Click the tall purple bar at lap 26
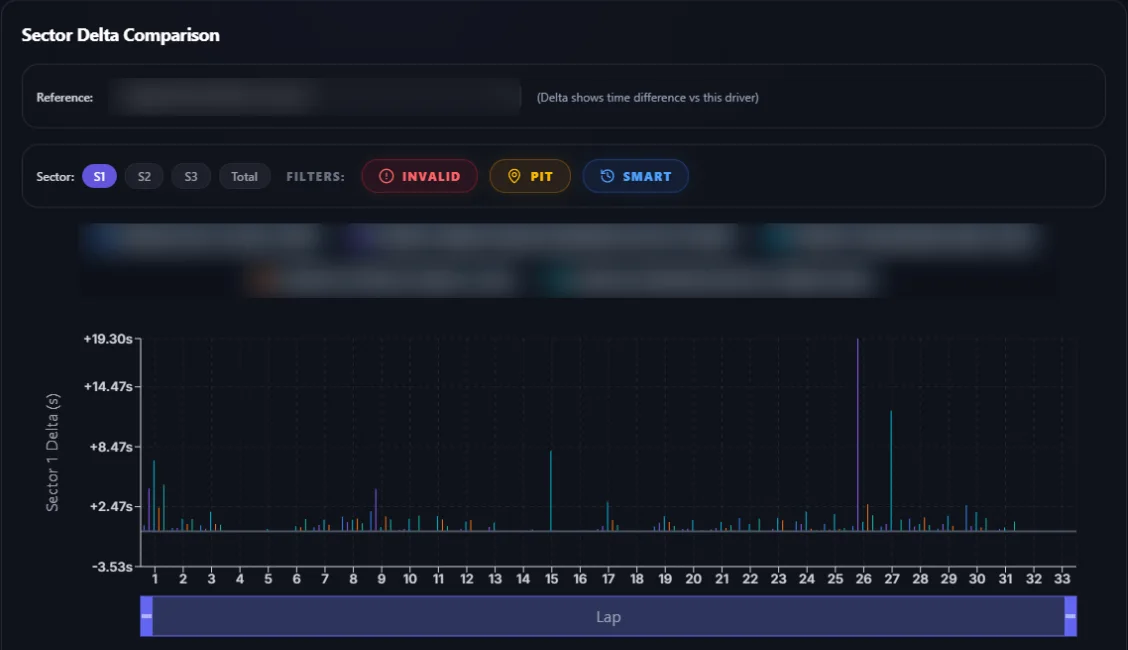1128x650 pixels. click(x=858, y=435)
